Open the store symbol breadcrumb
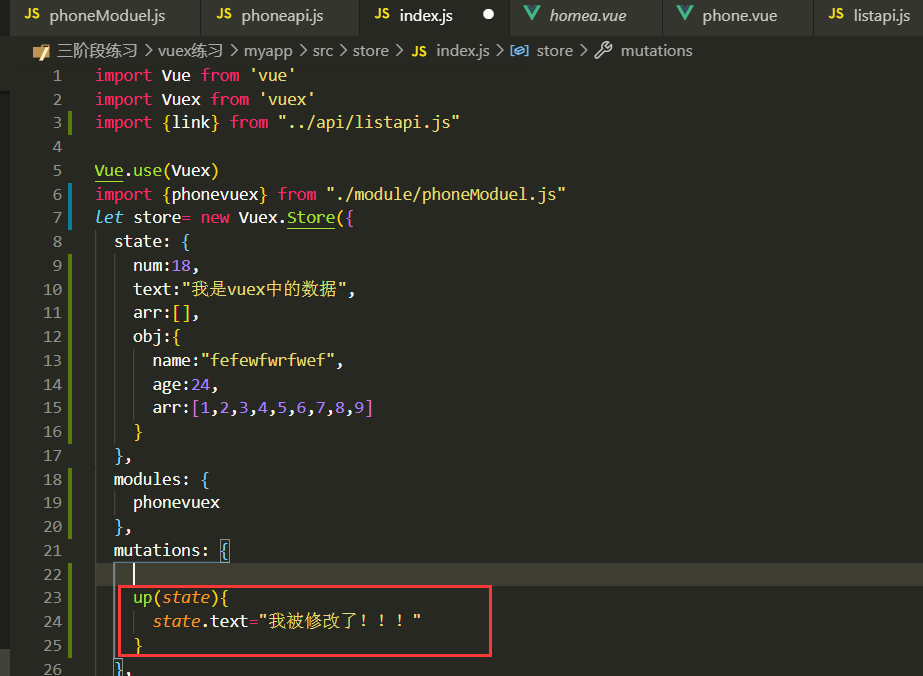The image size is (923, 676). 555,51
